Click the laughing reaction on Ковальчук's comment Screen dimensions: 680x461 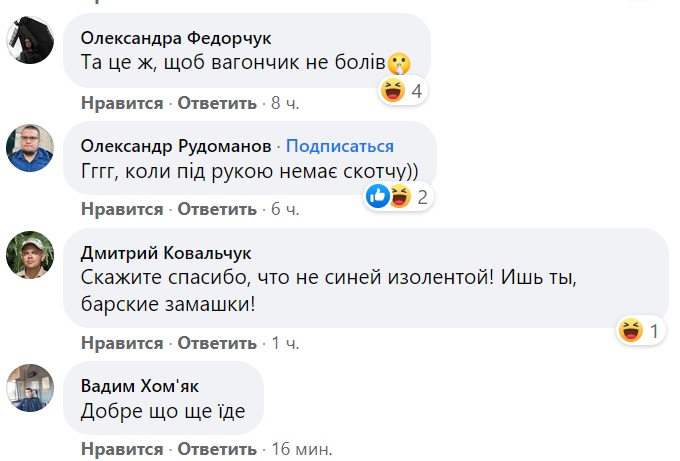click(x=631, y=329)
